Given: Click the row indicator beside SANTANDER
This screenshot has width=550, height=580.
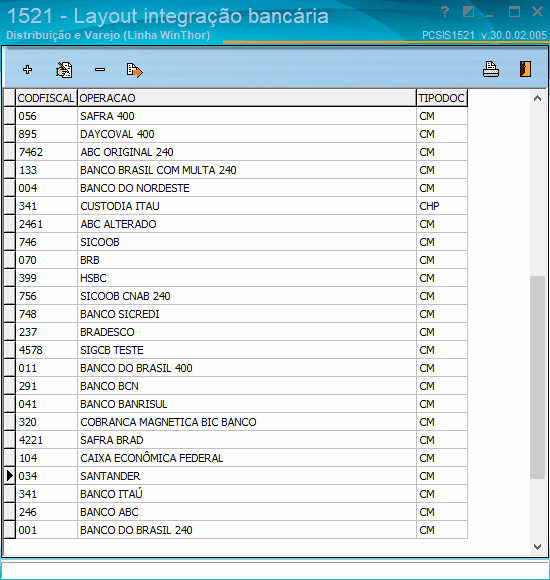Looking at the screenshot, I should point(10,476).
